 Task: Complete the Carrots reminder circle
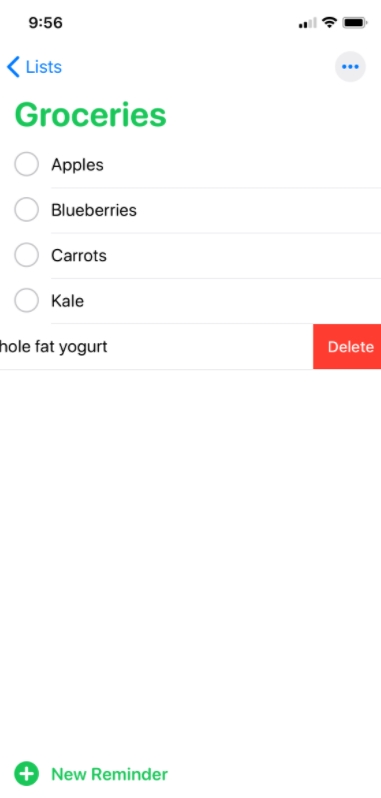(x=26, y=255)
